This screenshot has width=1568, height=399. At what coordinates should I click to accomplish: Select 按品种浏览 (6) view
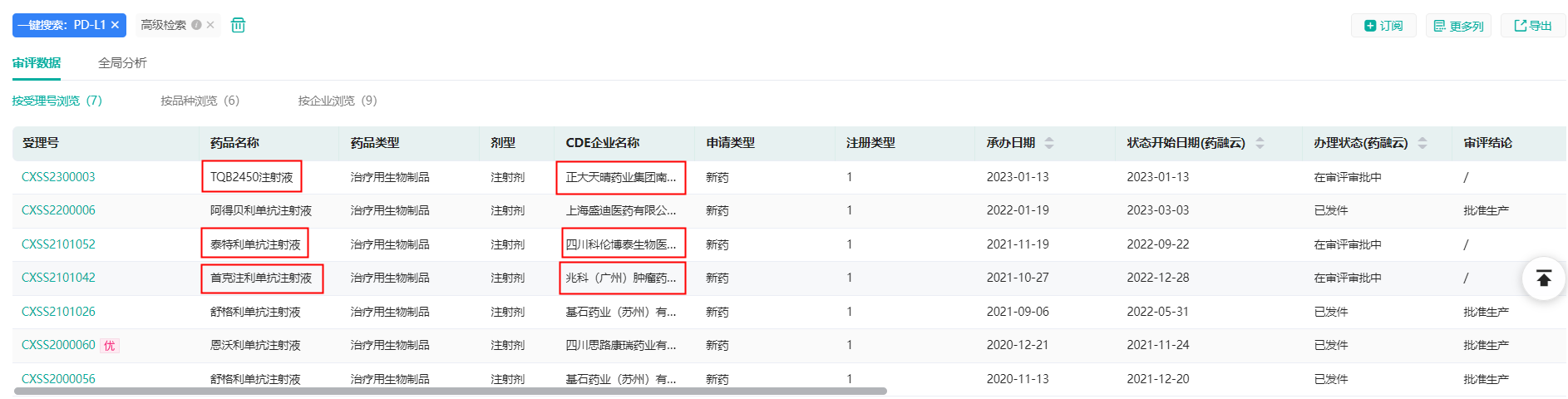coord(200,101)
